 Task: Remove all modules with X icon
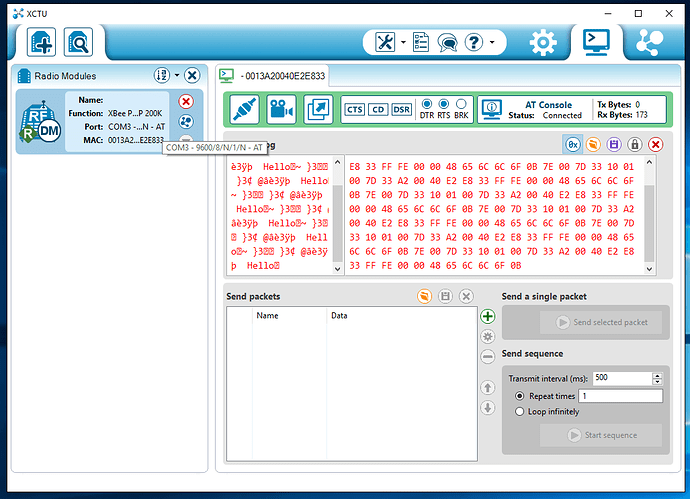coord(192,75)
